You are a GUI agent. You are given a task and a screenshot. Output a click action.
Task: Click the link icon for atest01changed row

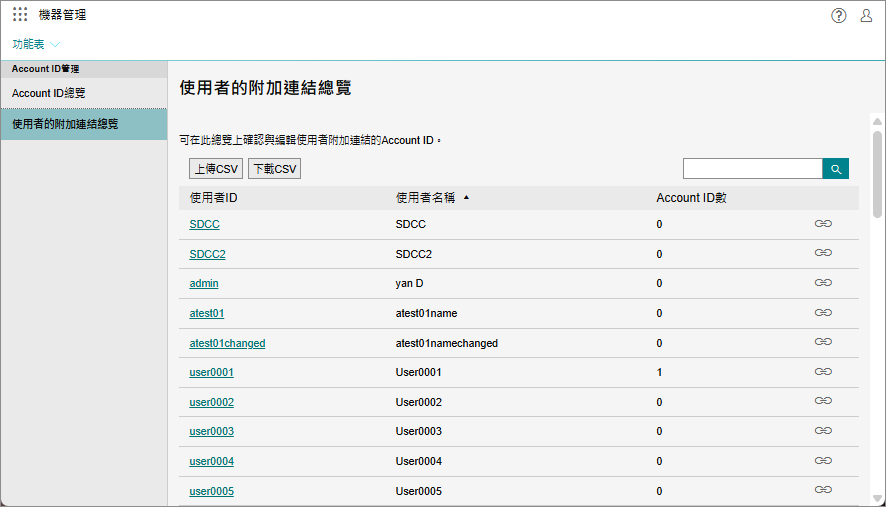click(823, 342)
